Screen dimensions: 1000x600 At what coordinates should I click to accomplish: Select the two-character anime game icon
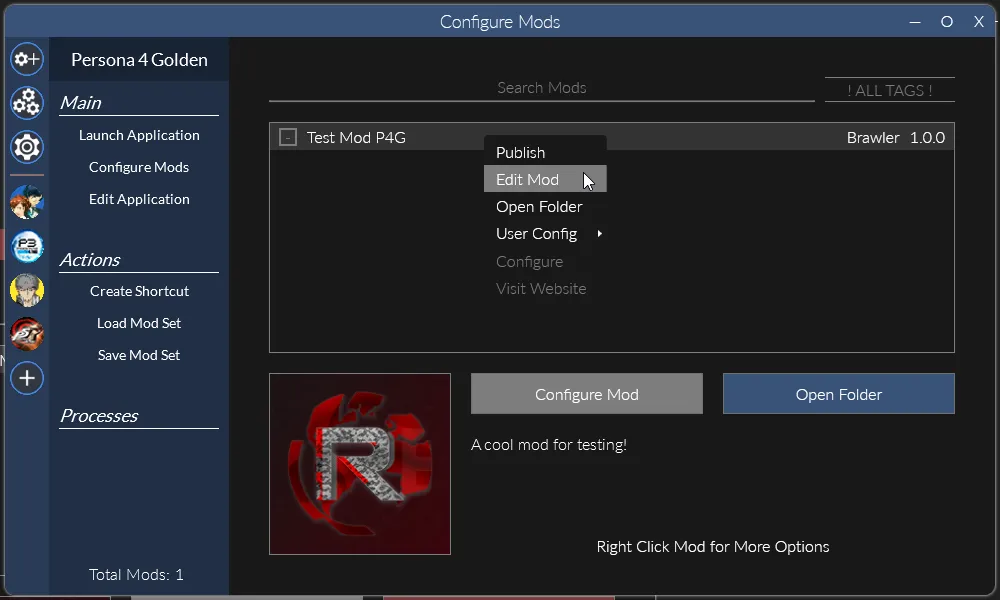coord(27,202)
